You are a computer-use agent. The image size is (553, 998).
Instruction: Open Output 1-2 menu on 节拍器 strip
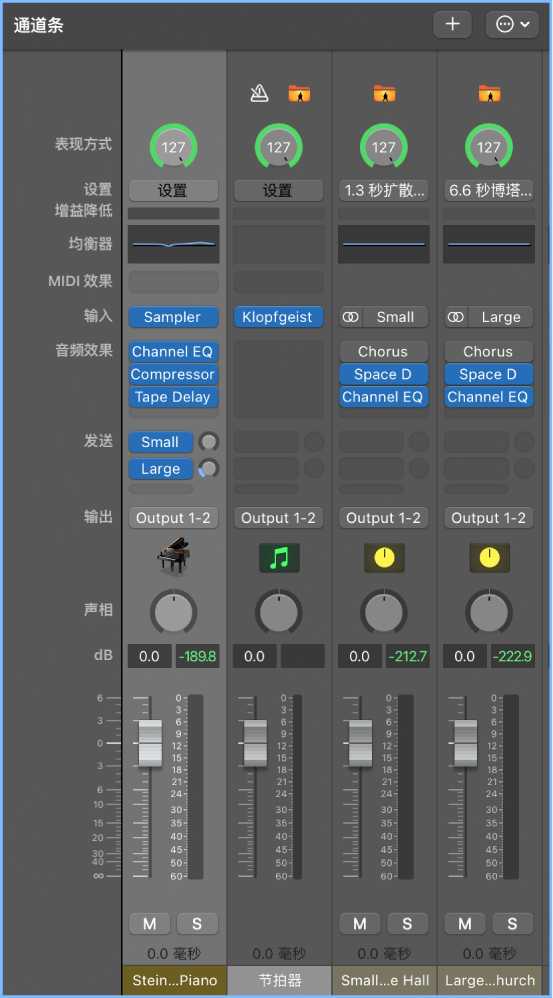pos(278,518)
